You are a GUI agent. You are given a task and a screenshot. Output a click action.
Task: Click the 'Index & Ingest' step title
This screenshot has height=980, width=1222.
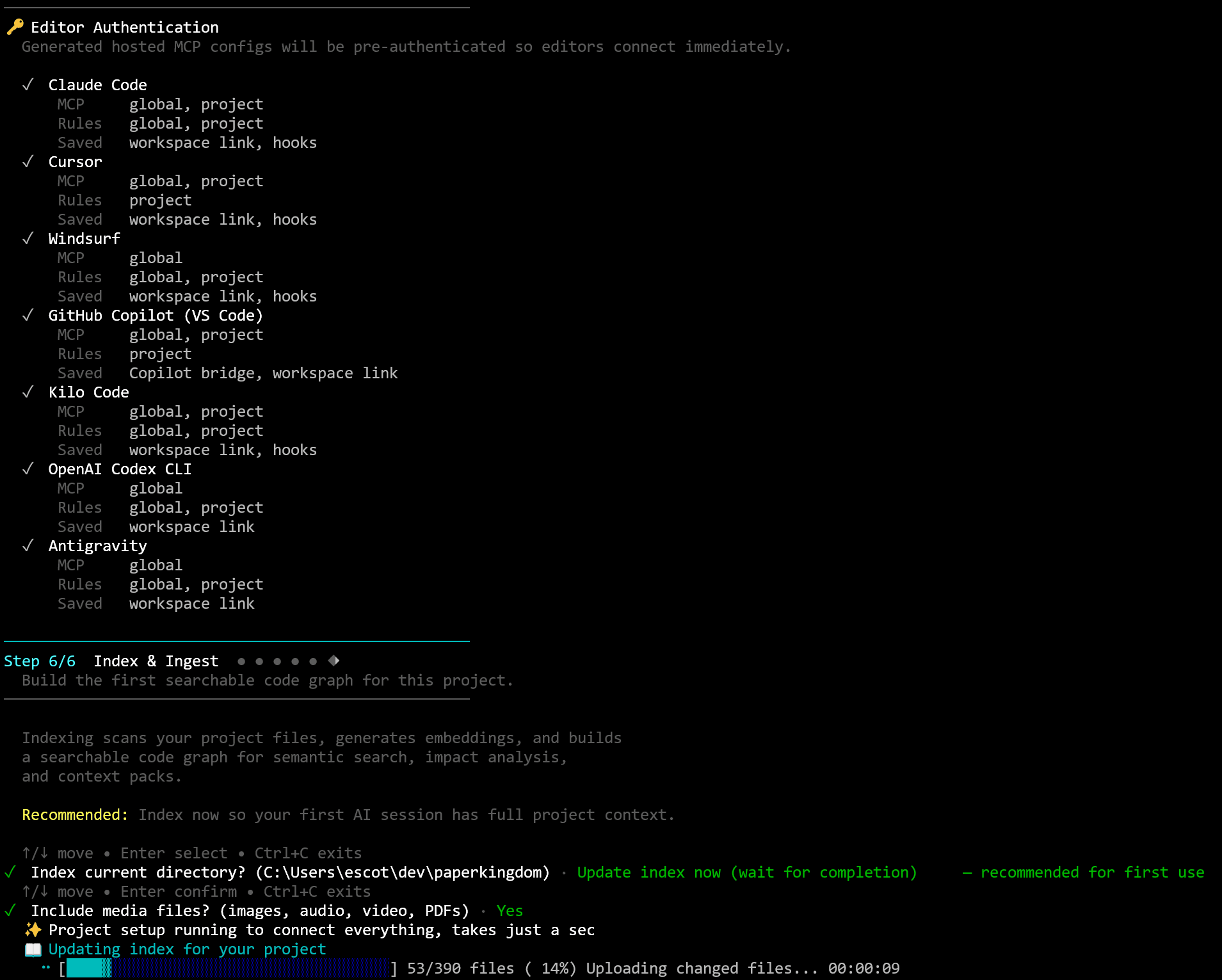coord(156,661)
